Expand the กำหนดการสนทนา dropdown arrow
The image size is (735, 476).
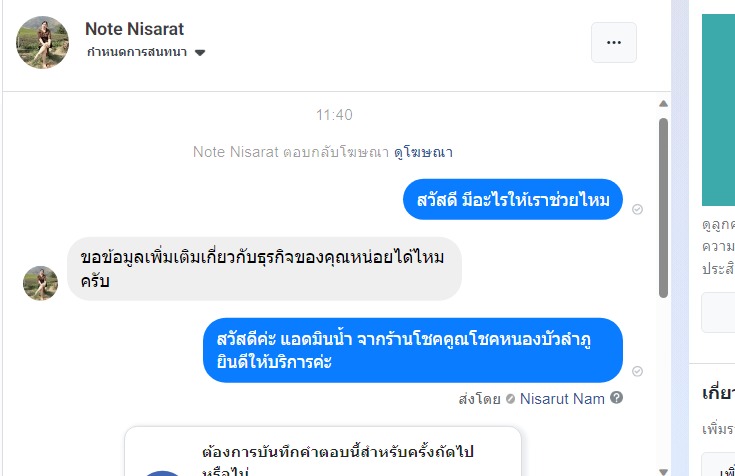point(200,52)
